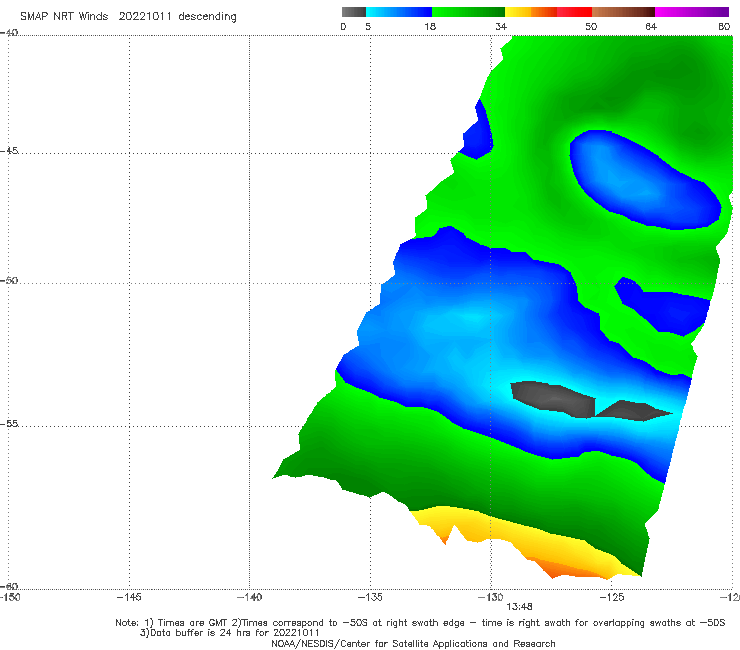Click the date label '20221011' in the title
The width and height of the screenshot is (740, 650).
(x=145, y=16)
